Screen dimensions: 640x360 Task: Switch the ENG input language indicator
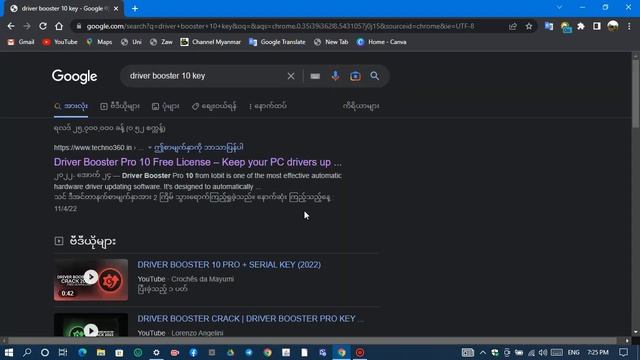pyautogui.click(x=573, y=352)
